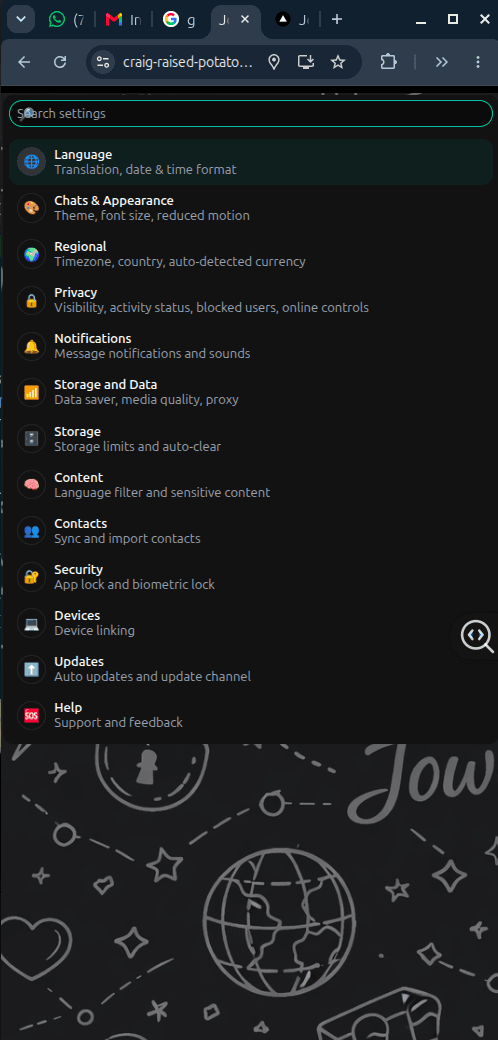Switch to the tab with triangle icon
Viewport: 498px width, 1040px height.
click(293, 20)
